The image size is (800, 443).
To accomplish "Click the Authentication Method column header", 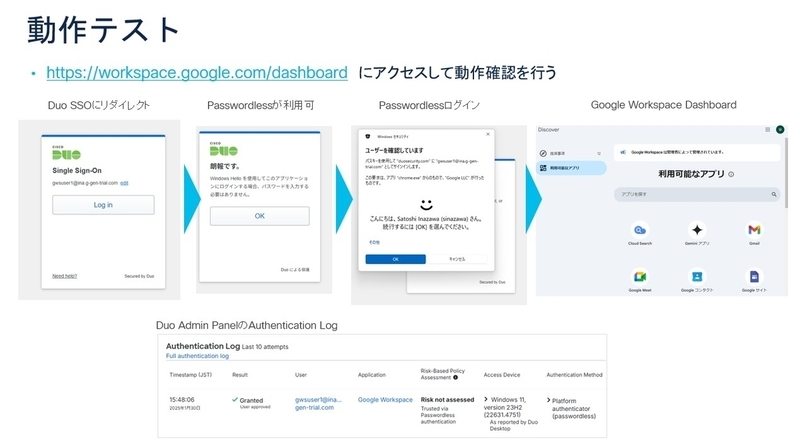I will [x=574, y=375].
